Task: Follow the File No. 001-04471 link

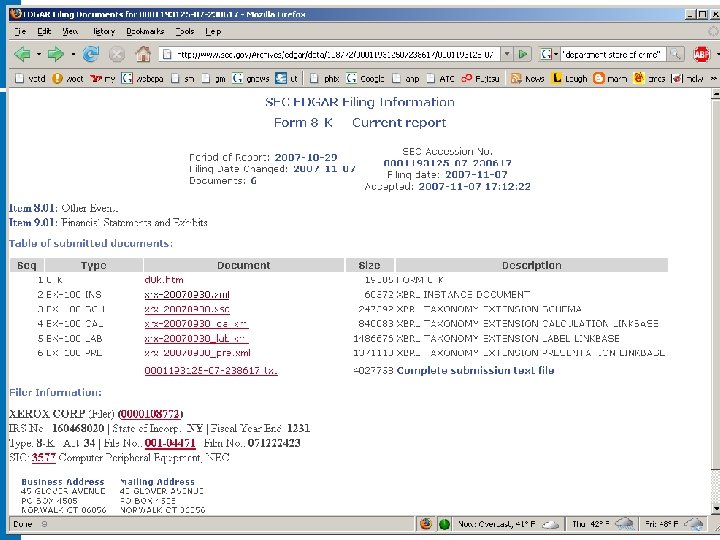Action: [x=170, y=443]
